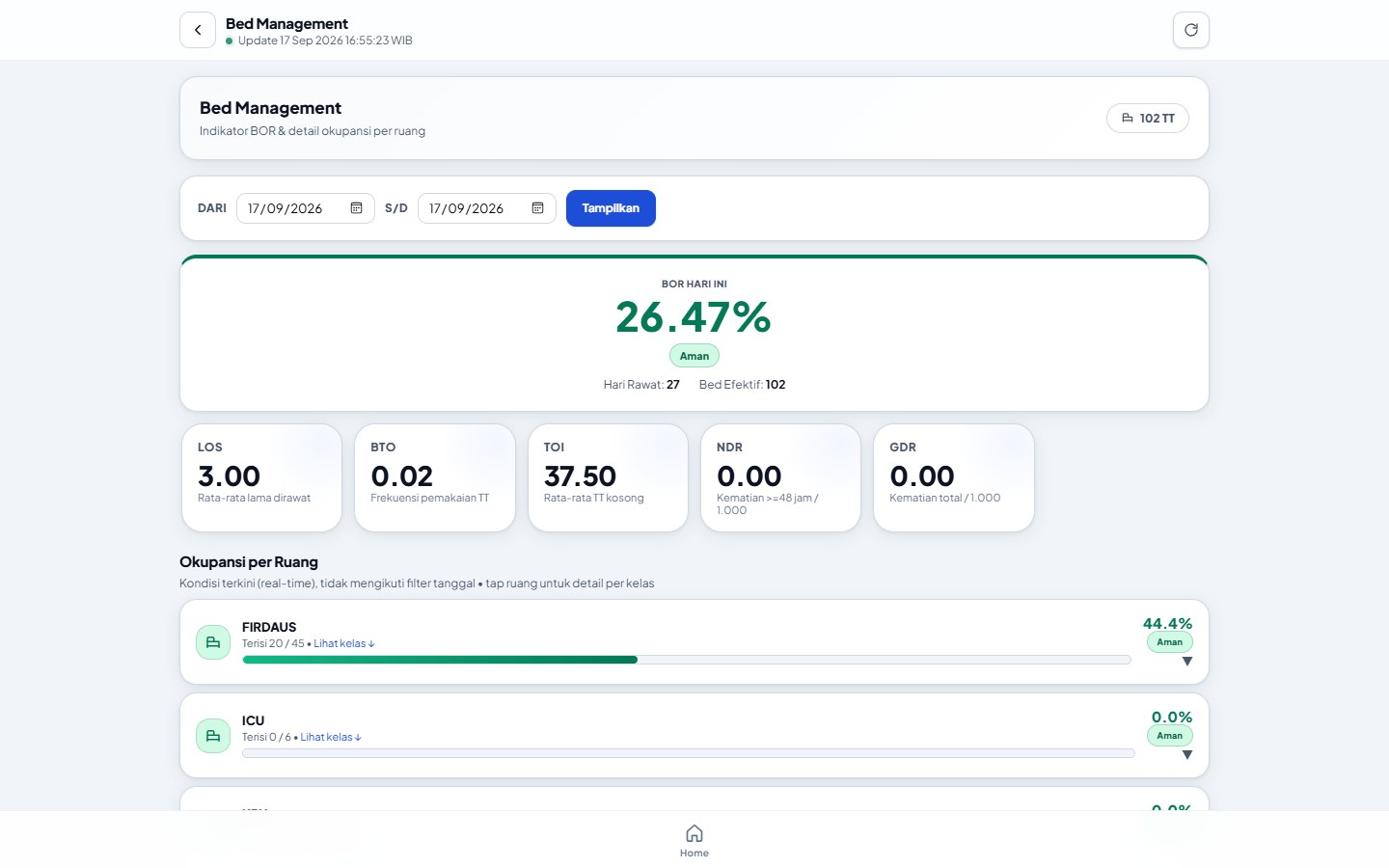Open the DARI date calendar picker

coord(356,208)
